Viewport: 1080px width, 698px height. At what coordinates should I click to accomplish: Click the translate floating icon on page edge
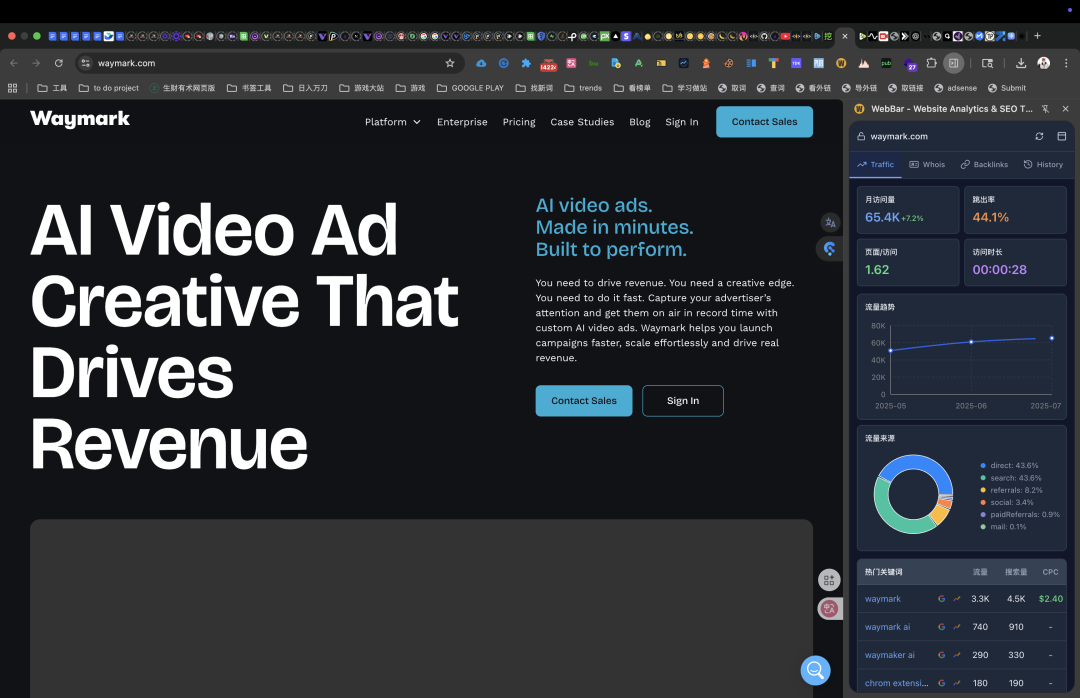(830, 223)
